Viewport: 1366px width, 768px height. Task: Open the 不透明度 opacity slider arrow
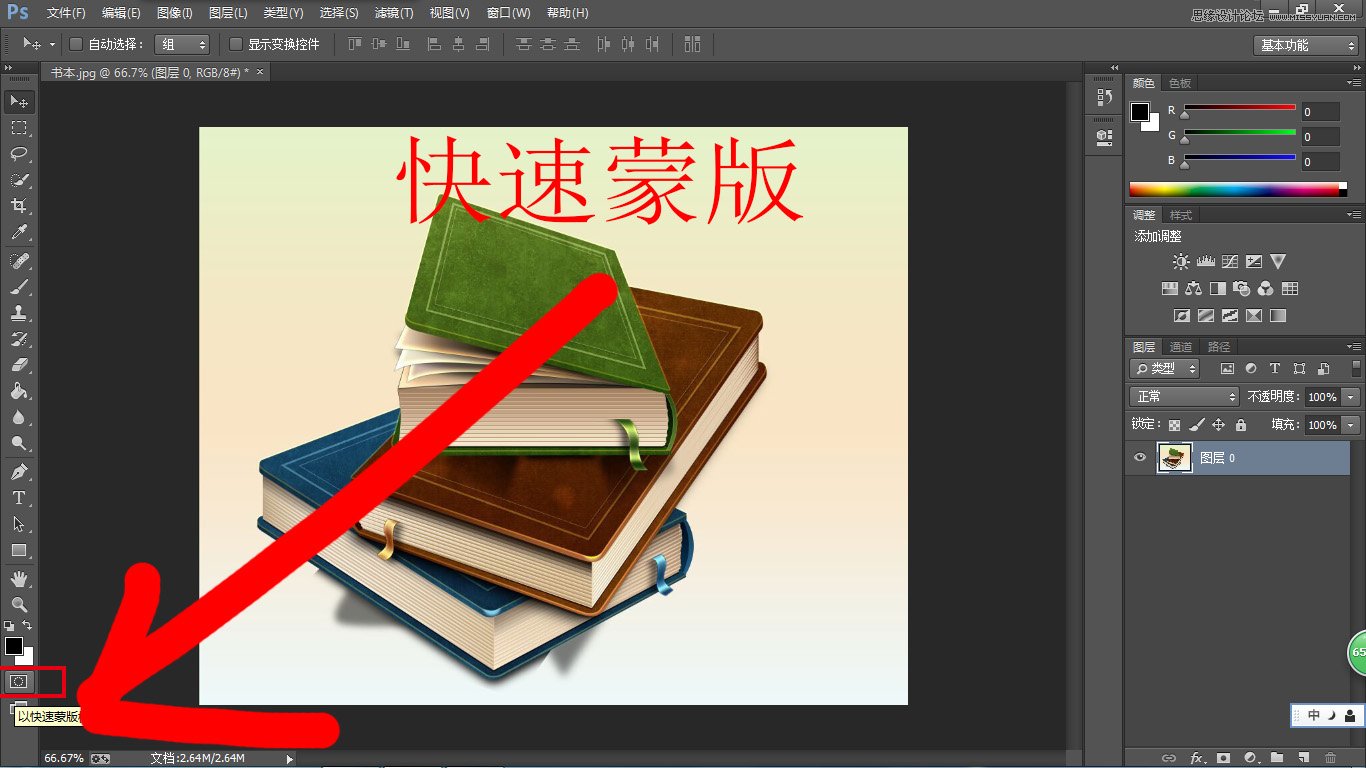[x=1352, y=397]
